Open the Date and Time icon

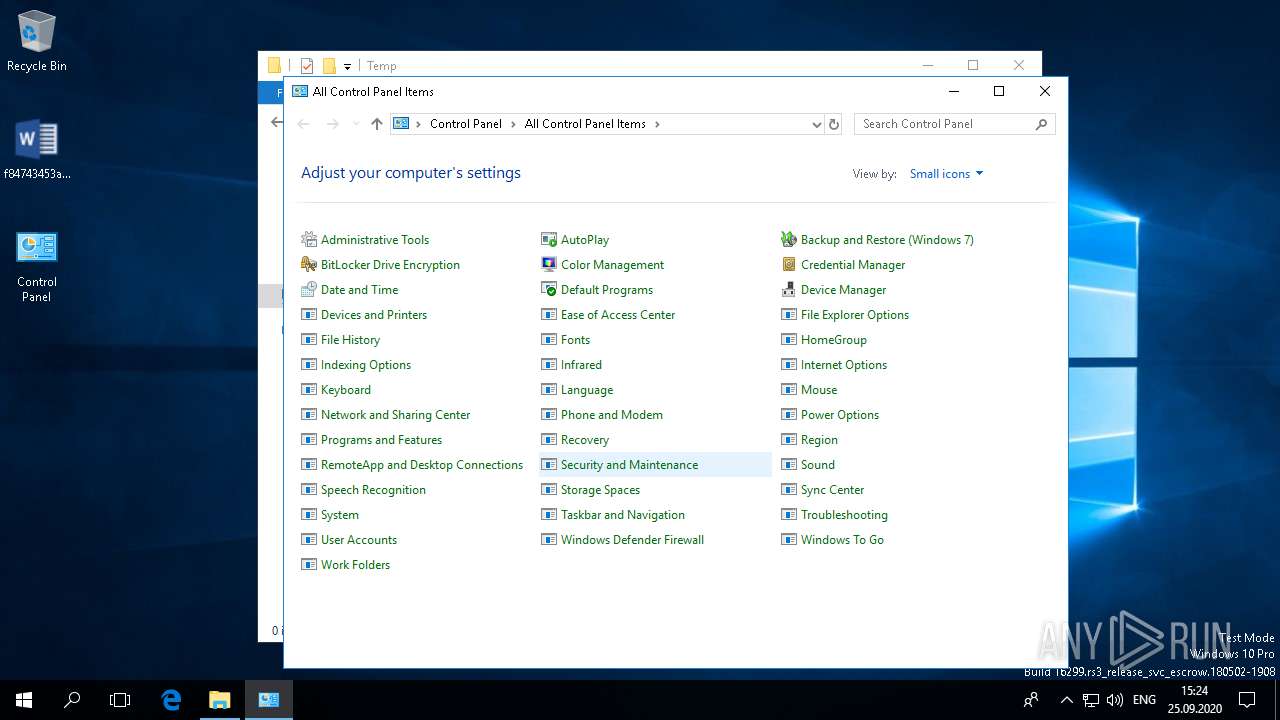click(x=309, y=290)
